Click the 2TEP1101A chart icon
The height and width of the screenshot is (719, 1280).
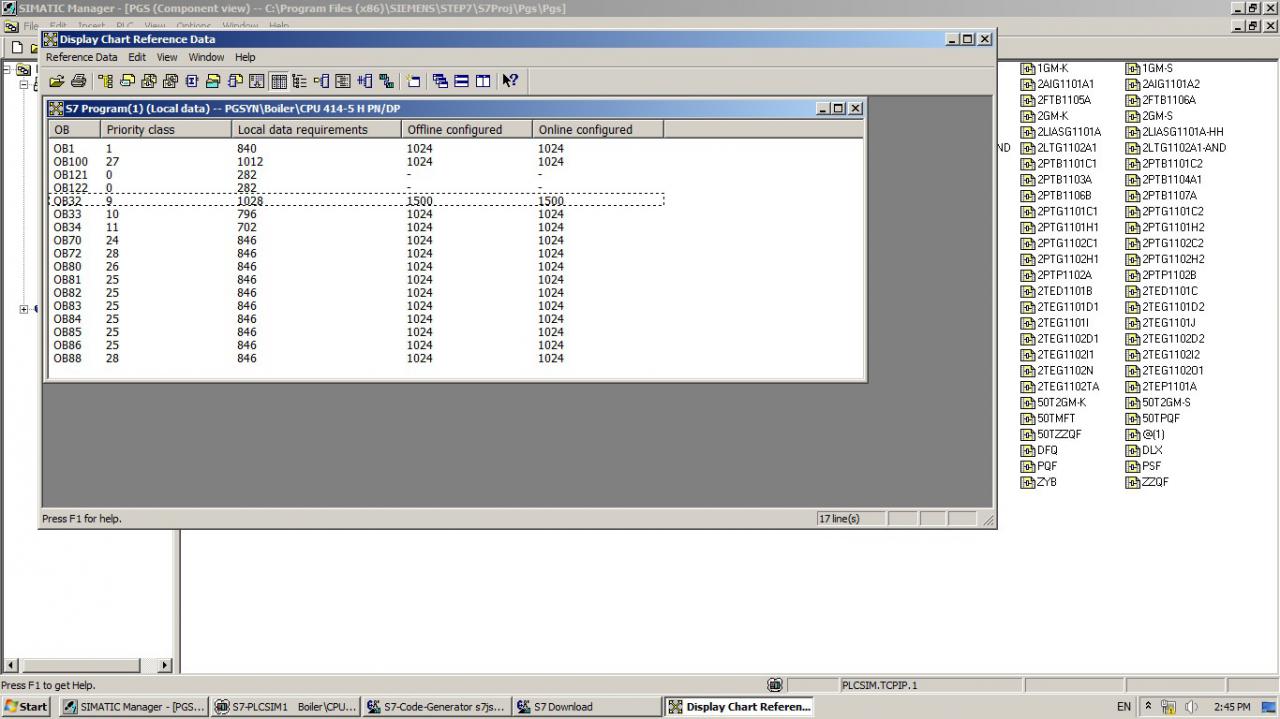point(1133,387)
